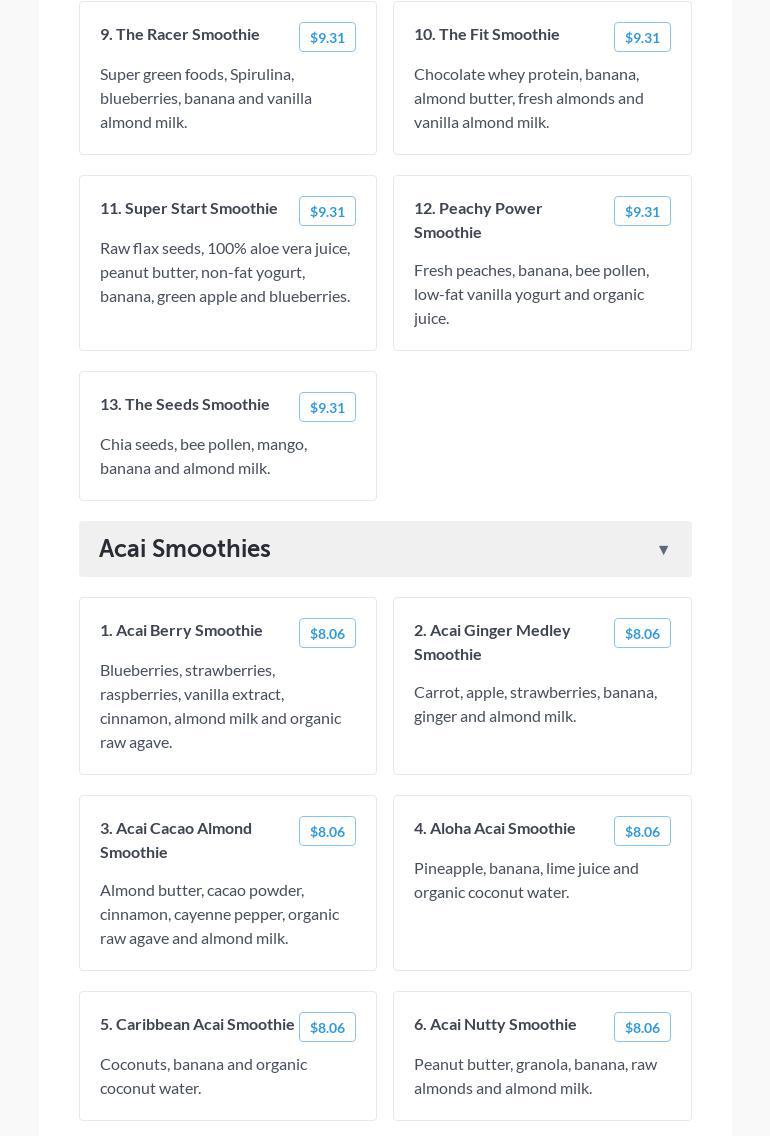
Task: Click the Acai Smoothies section heading
Action: tap(185, 549)
